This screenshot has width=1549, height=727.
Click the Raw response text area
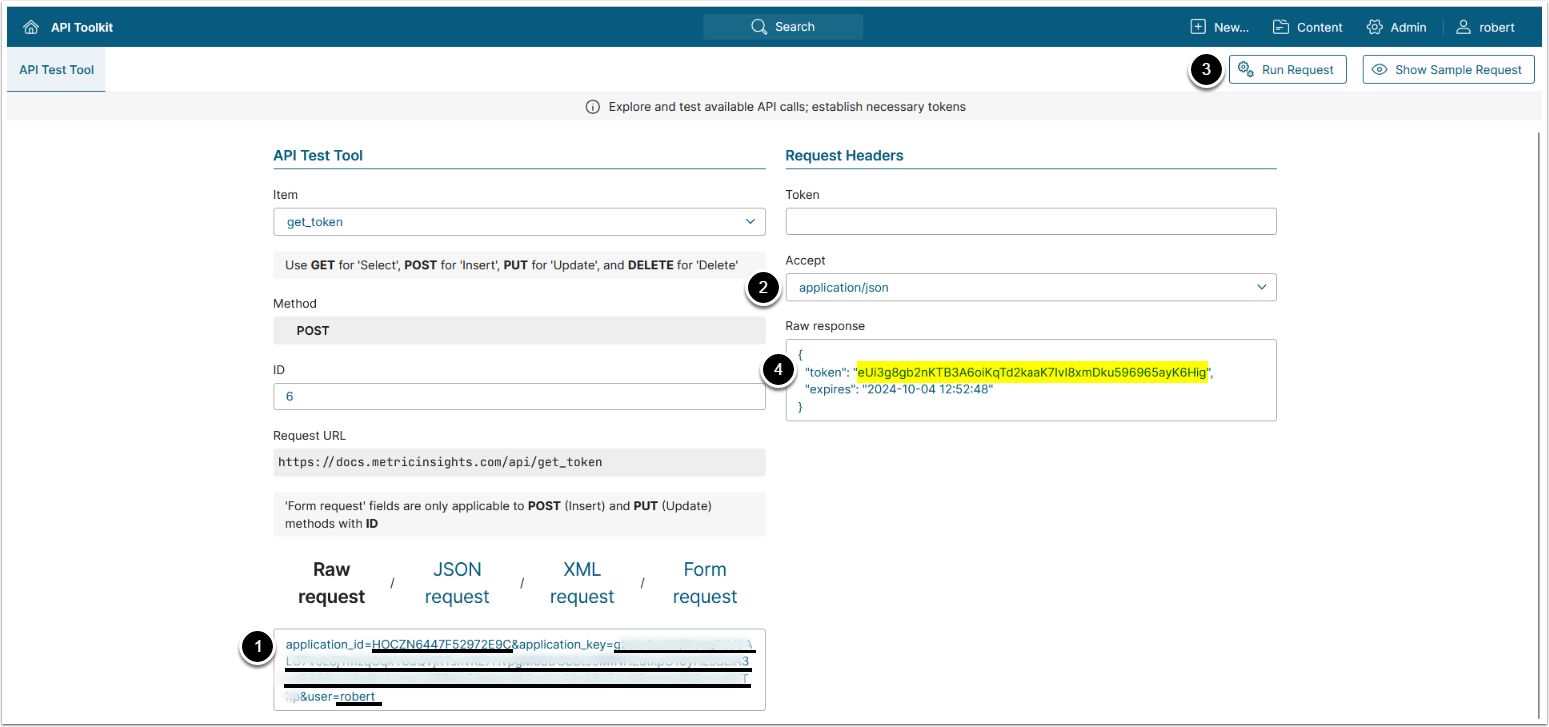1031,380
